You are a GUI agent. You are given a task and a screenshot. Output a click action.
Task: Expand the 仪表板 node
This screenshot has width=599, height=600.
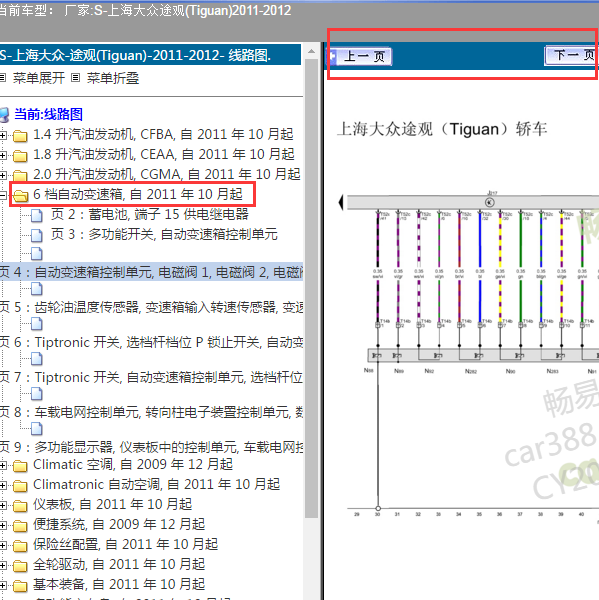[3, 505]
